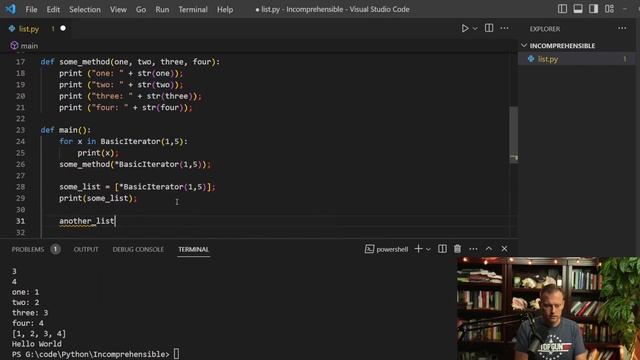Place cursor on 'def main():' line
The image size is (640, 360).
click(x=66, y=130)
